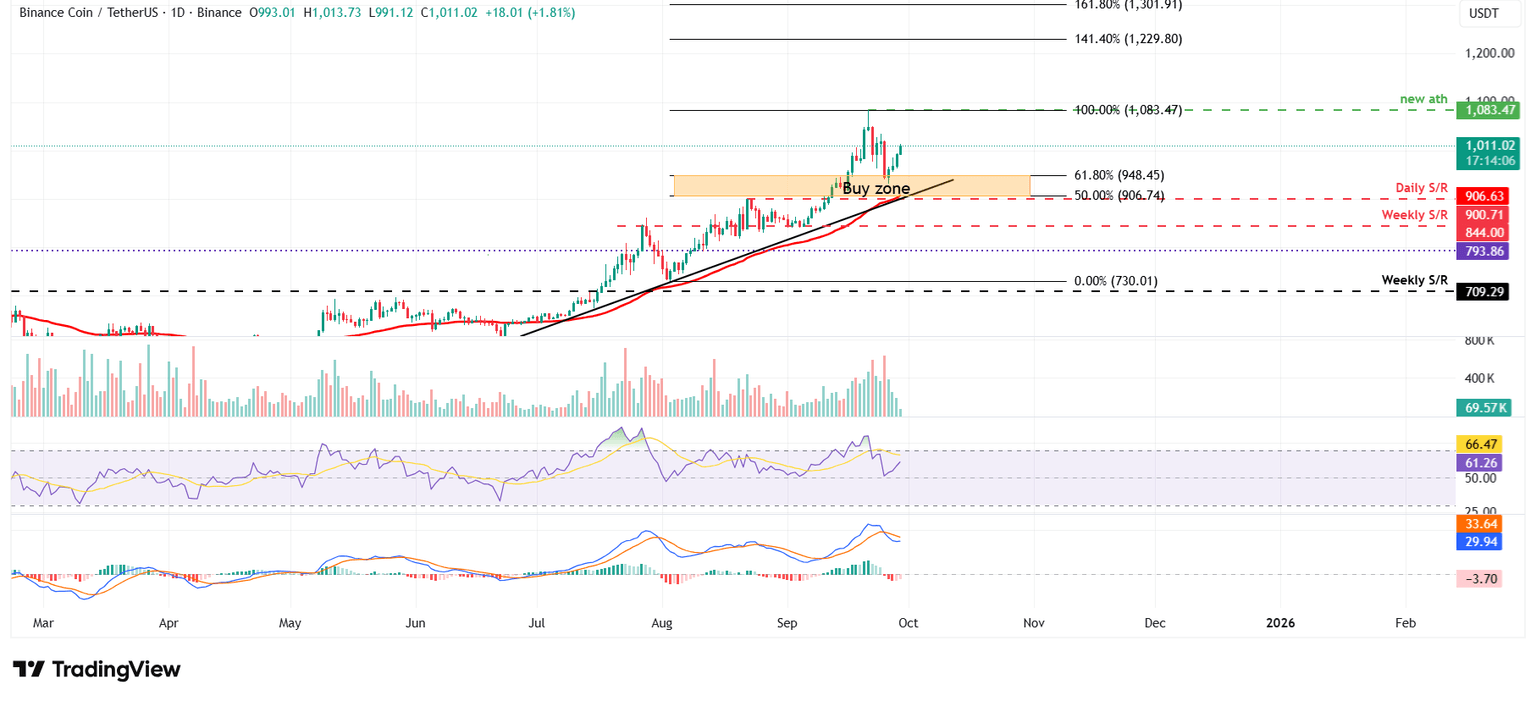Select the RSI value label 61.26

pos(1479,462)
